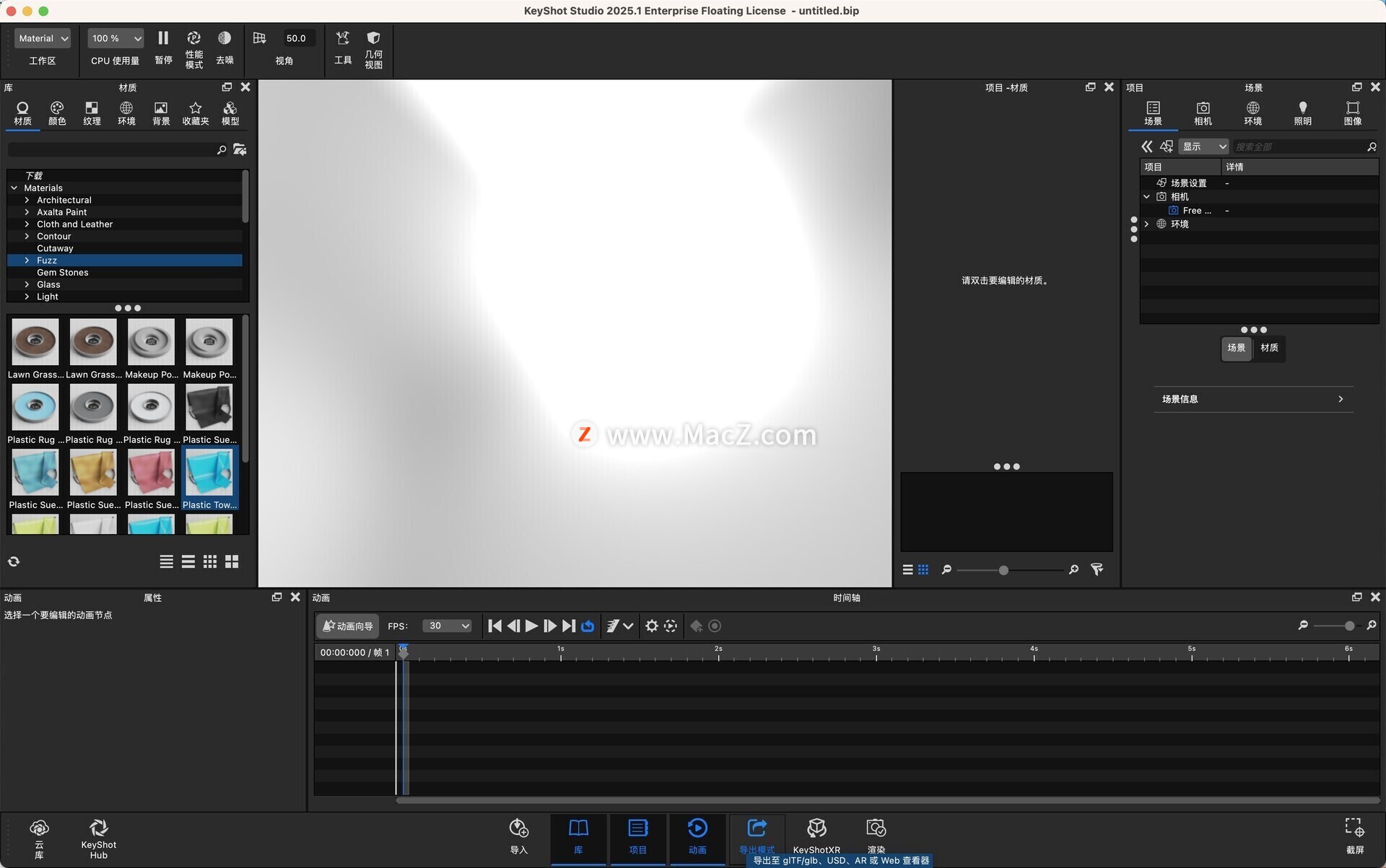Open the 显示 dropdown in scene panel

click(x=1203, y=146)
